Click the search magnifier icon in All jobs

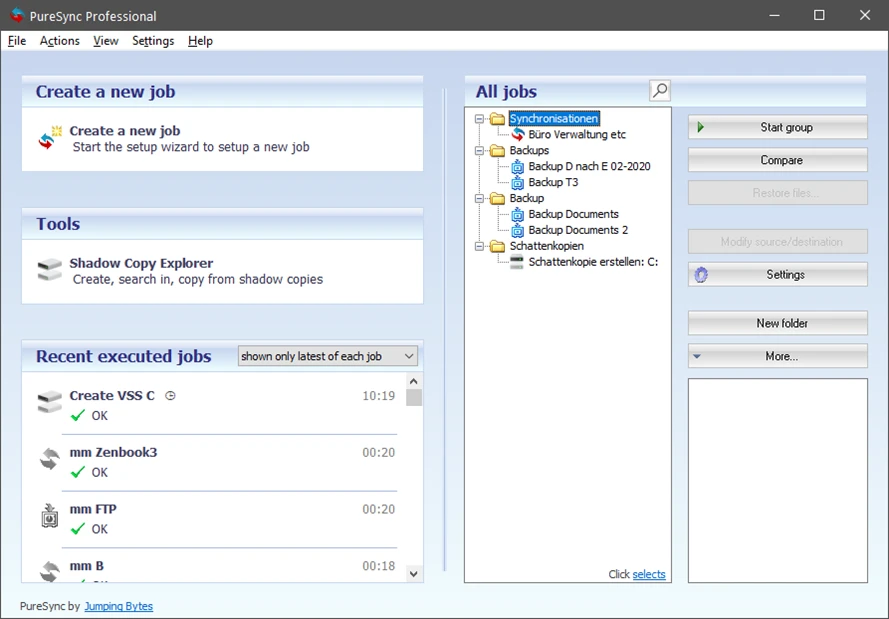tap(660, 91)
